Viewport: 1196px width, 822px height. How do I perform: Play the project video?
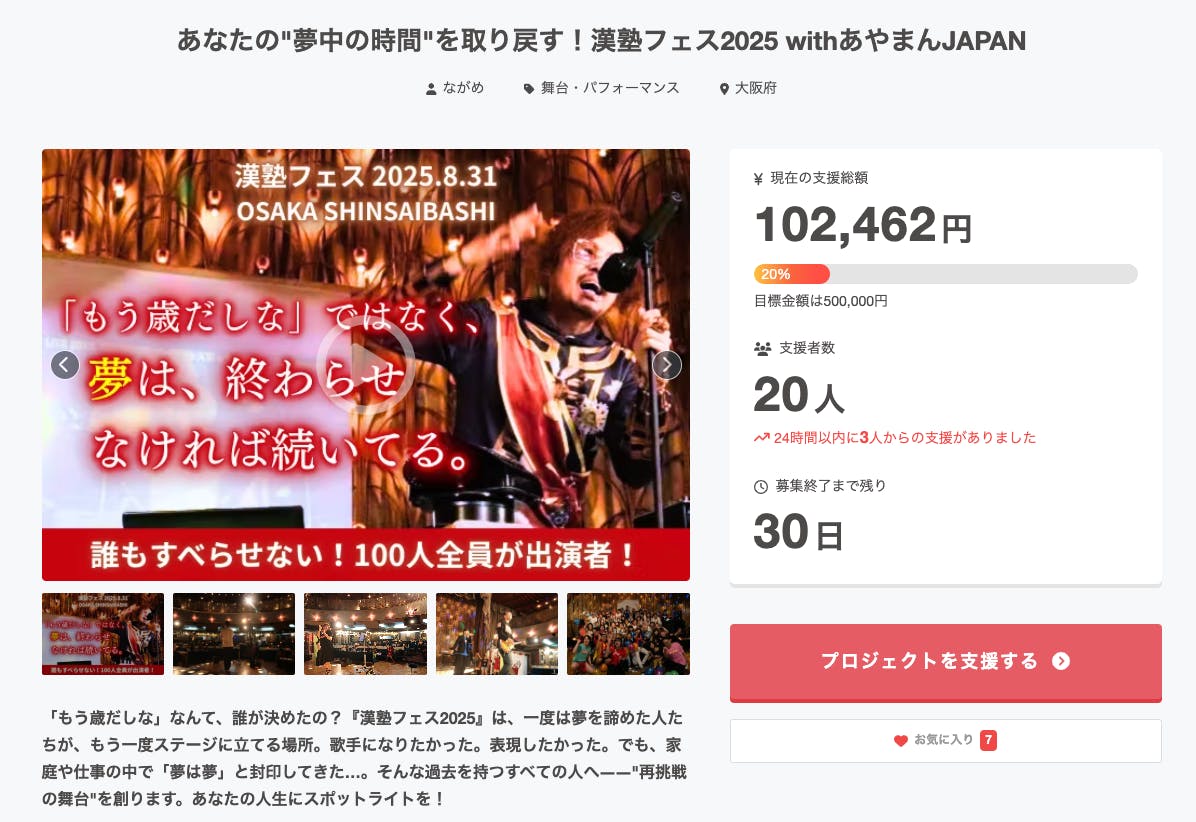[365, 364]
